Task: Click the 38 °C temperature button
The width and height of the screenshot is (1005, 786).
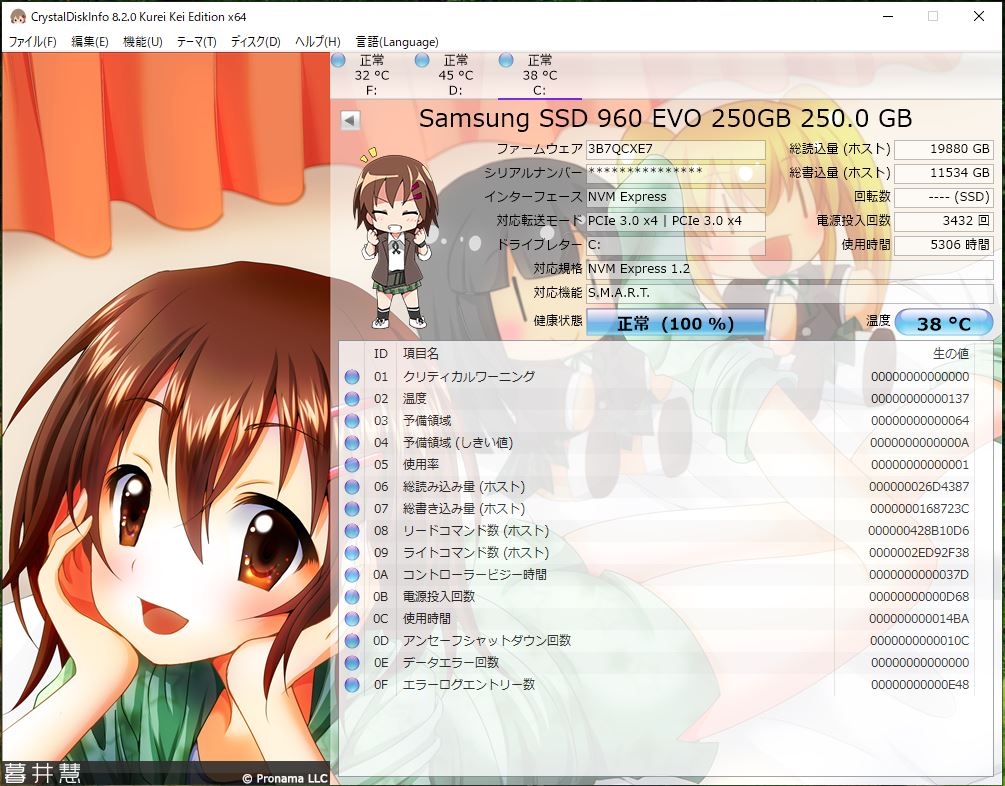Action: [x=943, y=323]
